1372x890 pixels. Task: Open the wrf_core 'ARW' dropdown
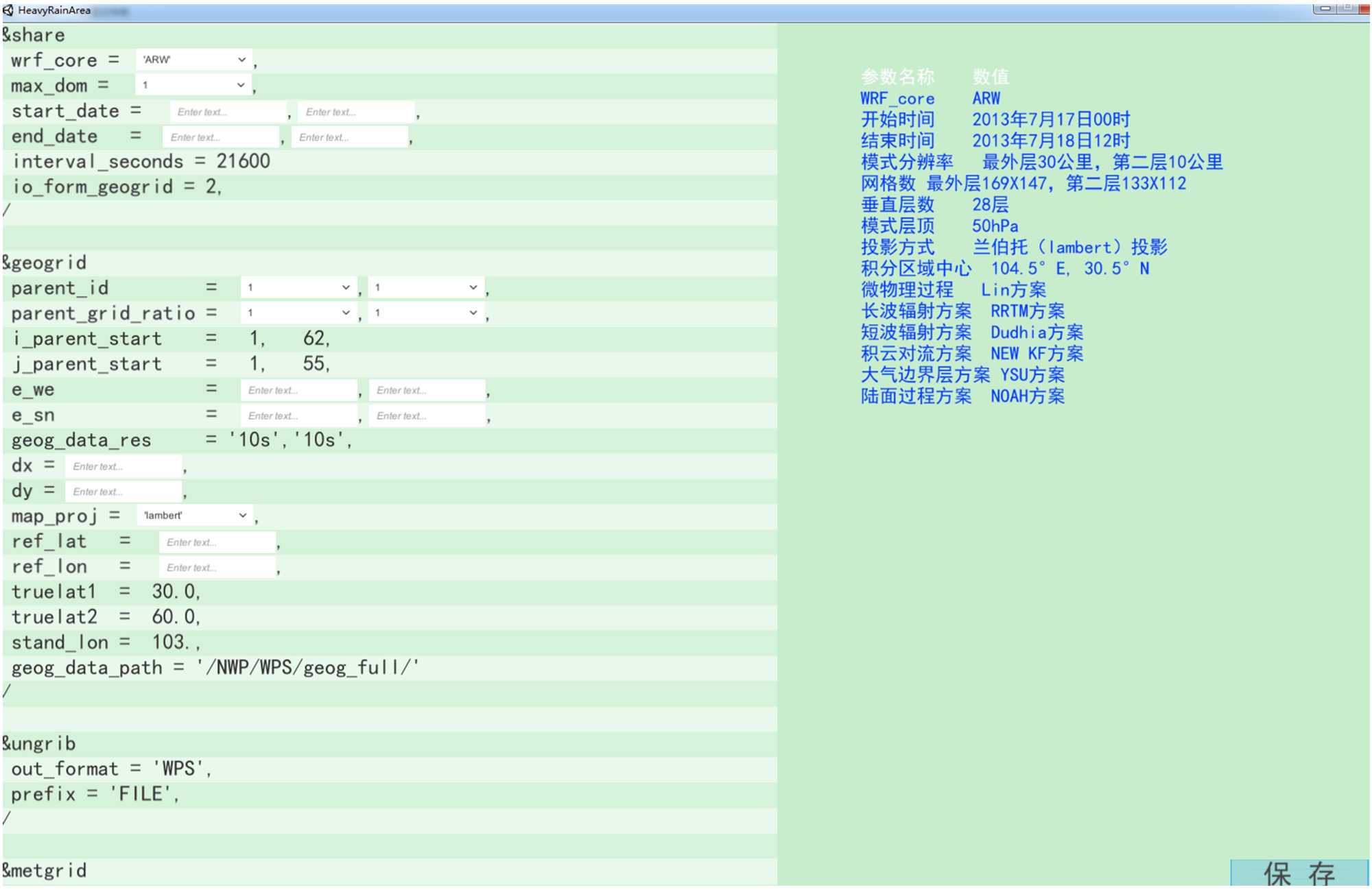click(x=194, y=60)
